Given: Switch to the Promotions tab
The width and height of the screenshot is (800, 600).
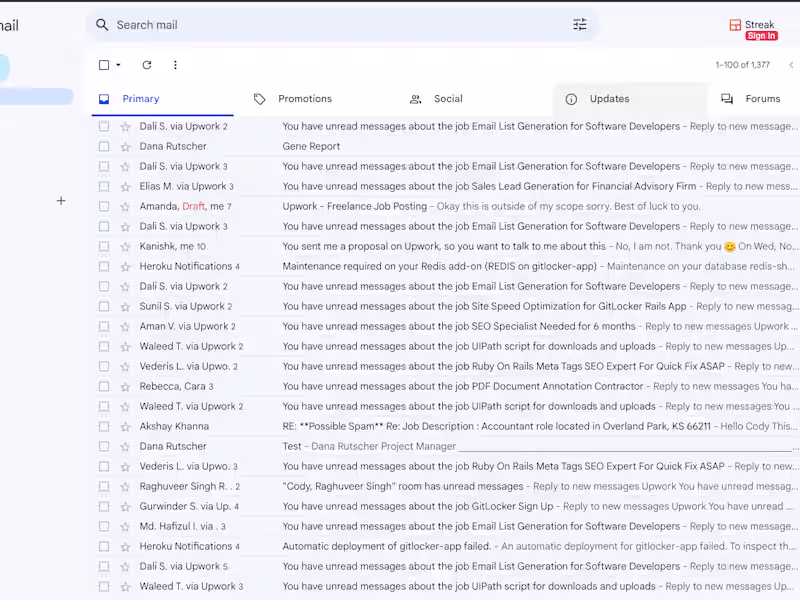Looking at the screenshot, I should [304, 99].
